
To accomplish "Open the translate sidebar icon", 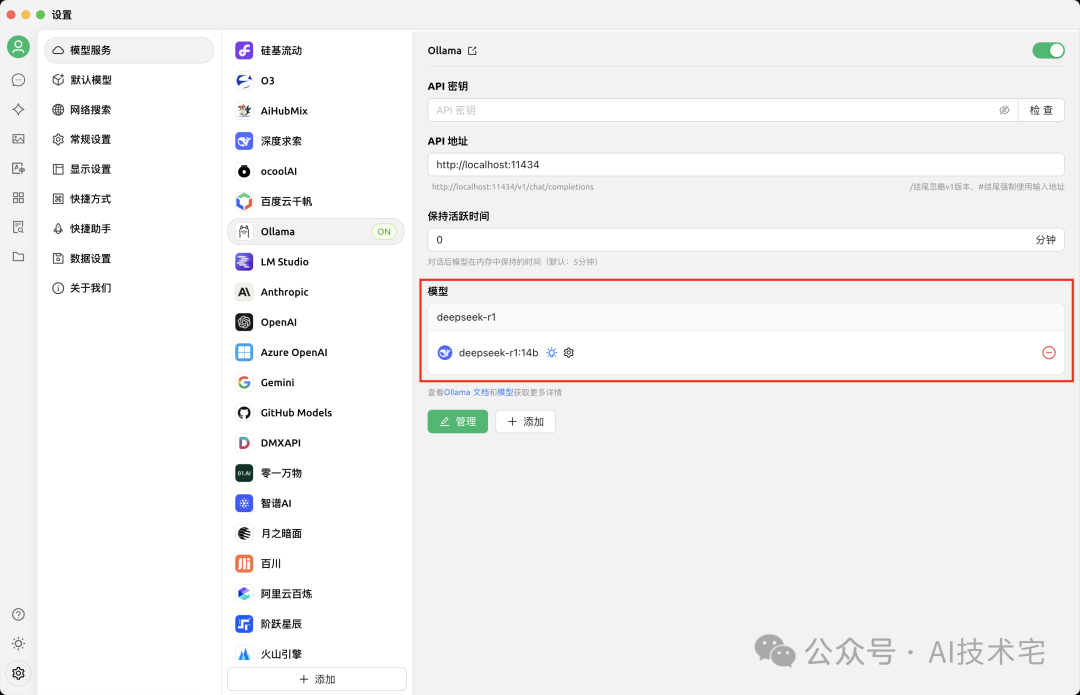I will click(x=19, y=169).
